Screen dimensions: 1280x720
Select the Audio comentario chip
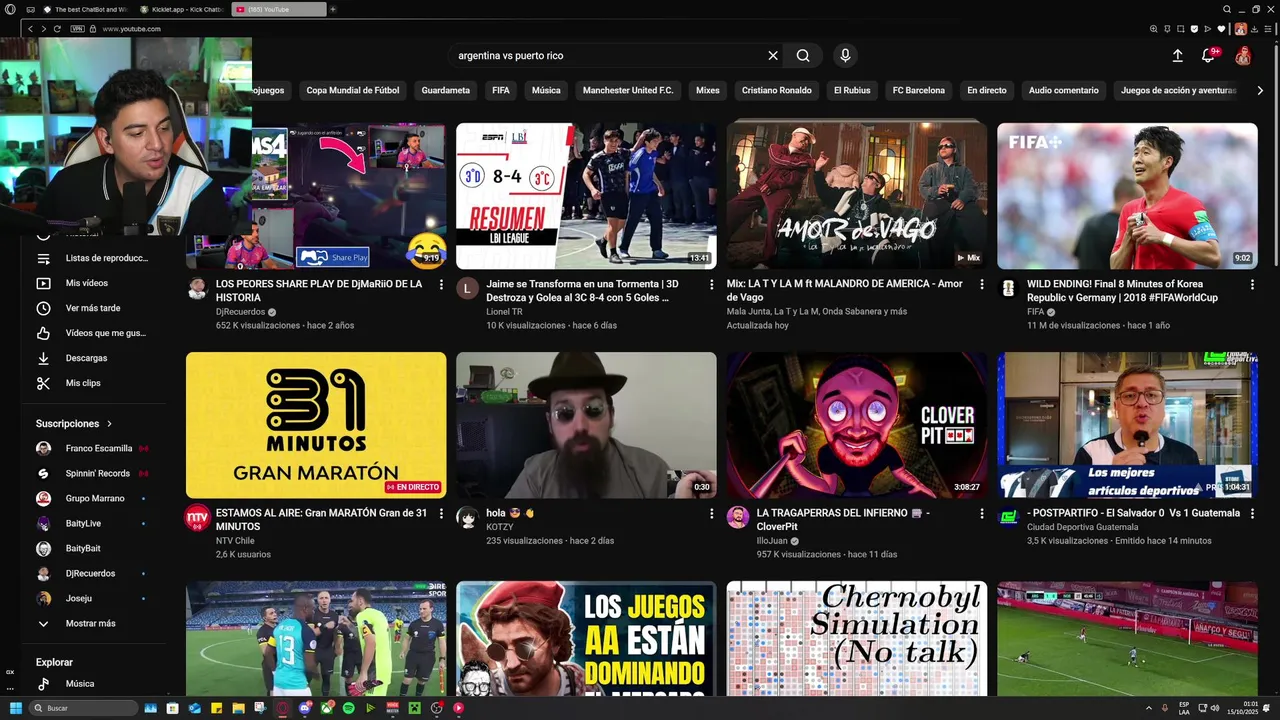tap(1064, 90)
